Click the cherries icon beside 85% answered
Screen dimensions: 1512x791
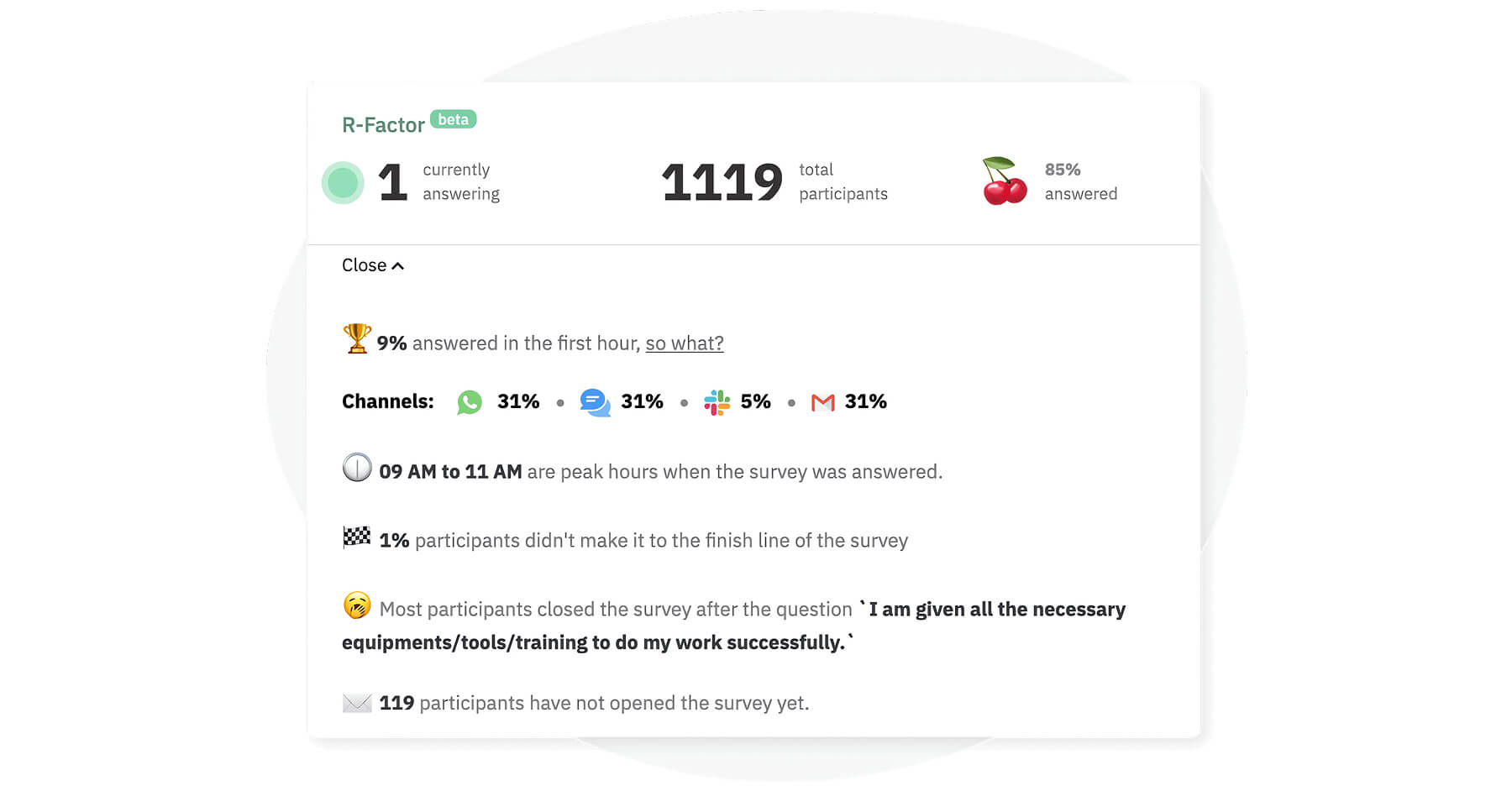[1005, 181]
